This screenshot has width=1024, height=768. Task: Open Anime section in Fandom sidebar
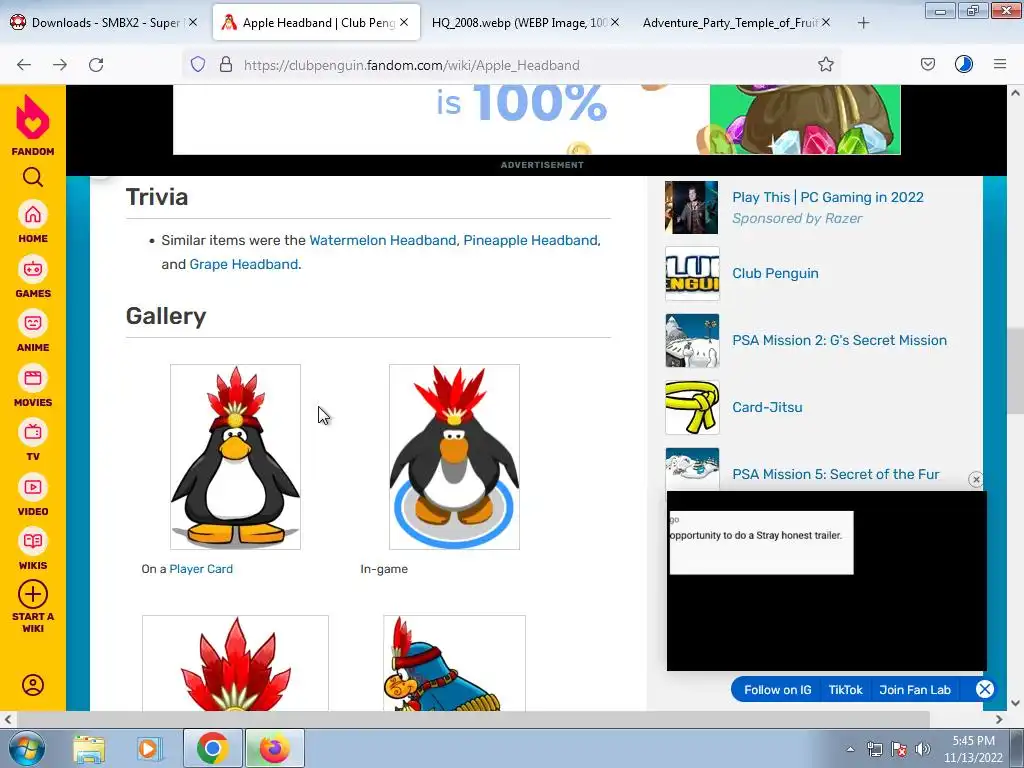point(33,332)
